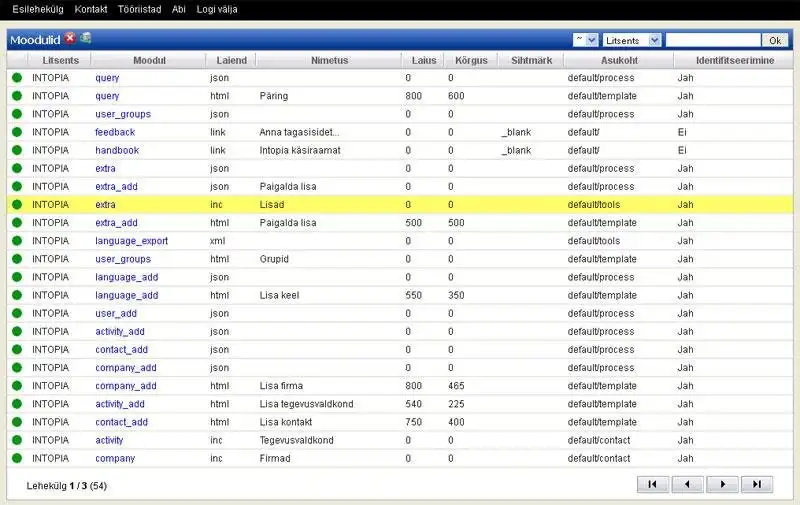Click green status dot of feedback row
Screen dimensions: 800x505
point(17,132)
